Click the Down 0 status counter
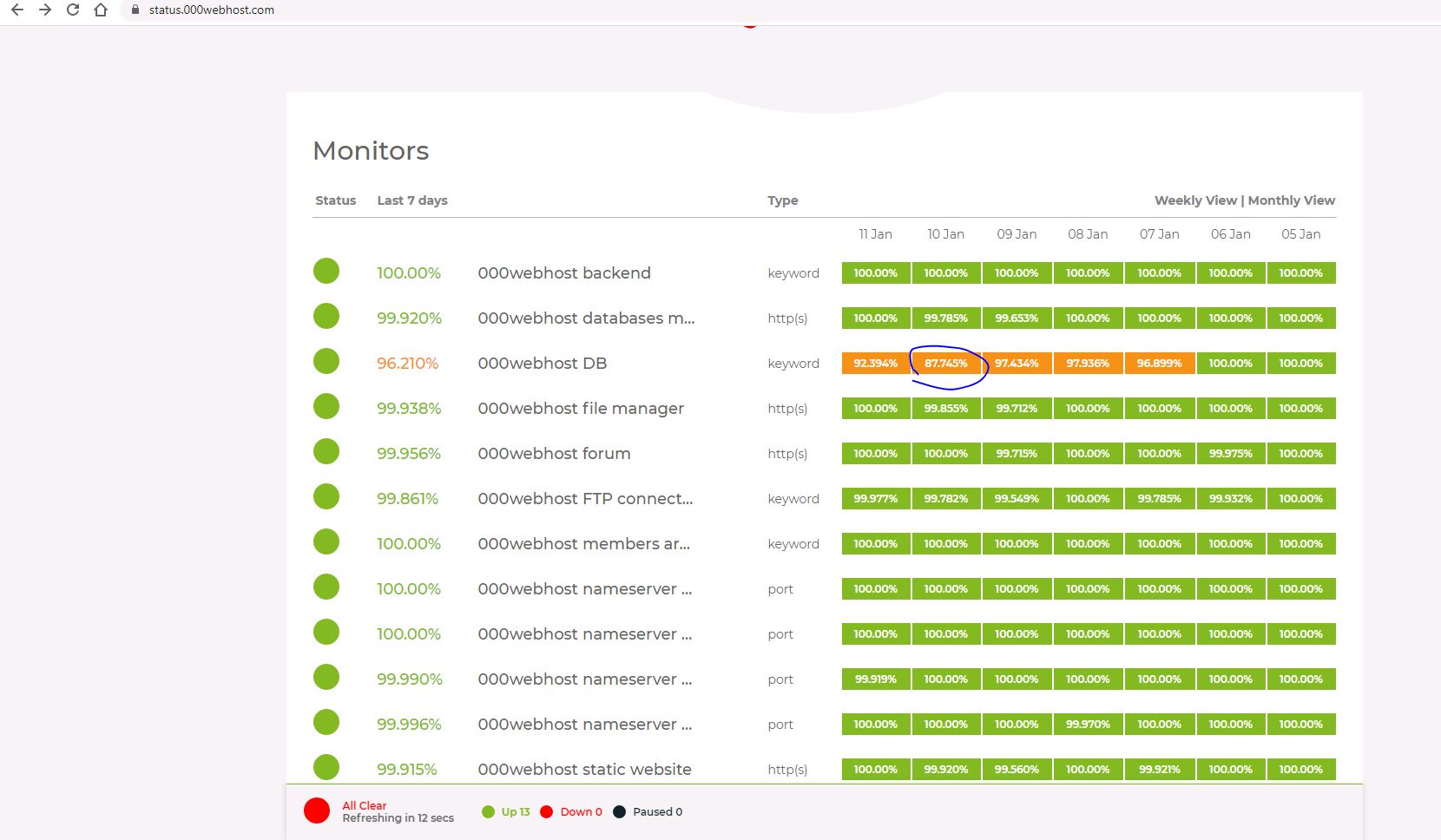The width and height of the screenshot is (1441, 840). click(x=572, y=812)
